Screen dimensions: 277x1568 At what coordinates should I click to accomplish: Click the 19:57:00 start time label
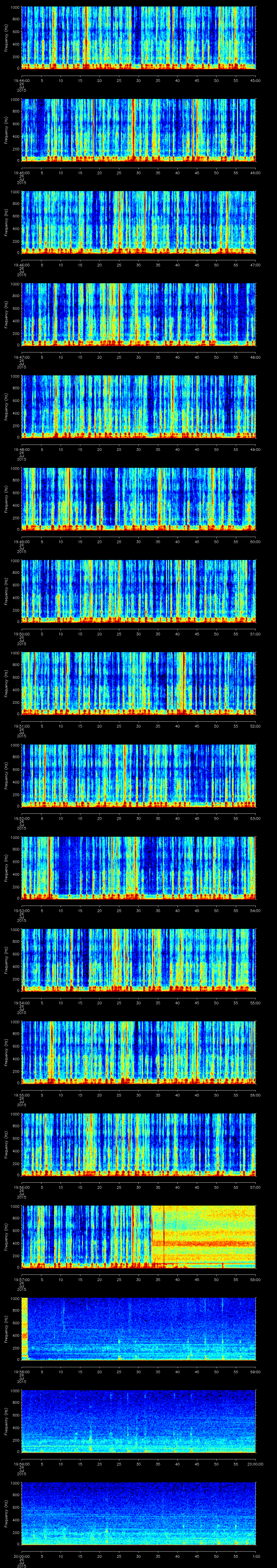pos(22,1279)
